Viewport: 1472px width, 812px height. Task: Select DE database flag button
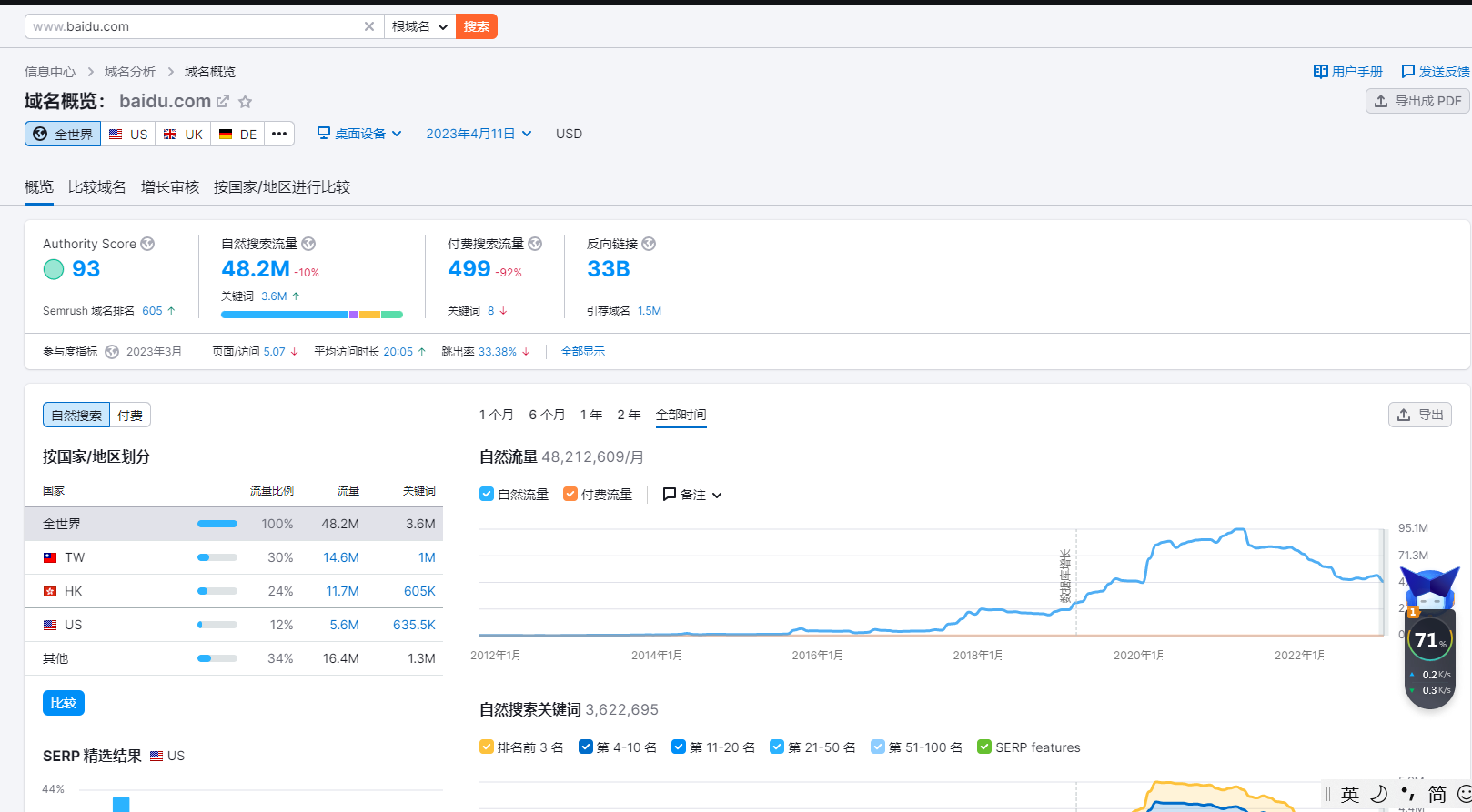click(x=237, y=134)
